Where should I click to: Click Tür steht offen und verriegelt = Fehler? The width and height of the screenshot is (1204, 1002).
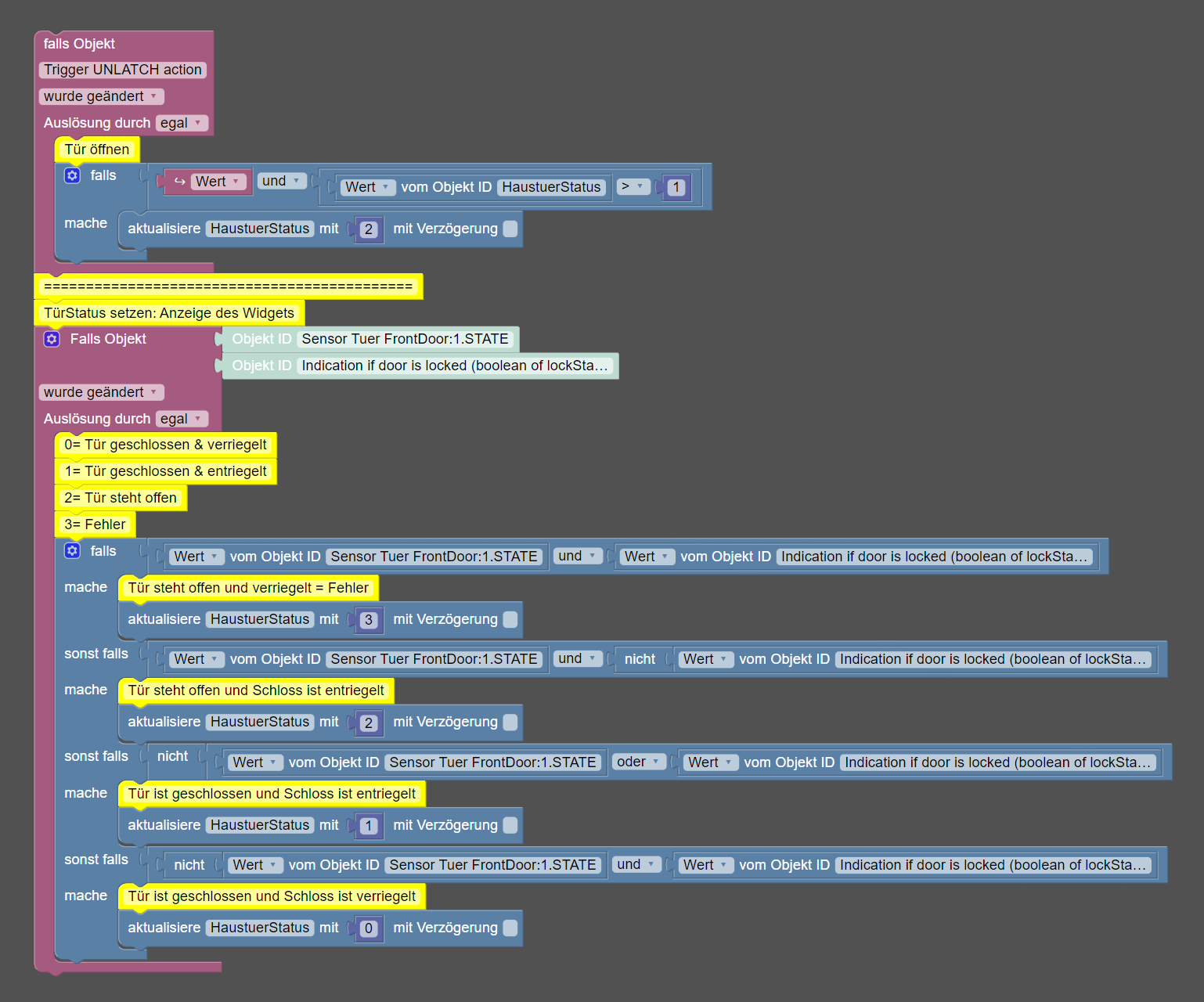point(248,588)
